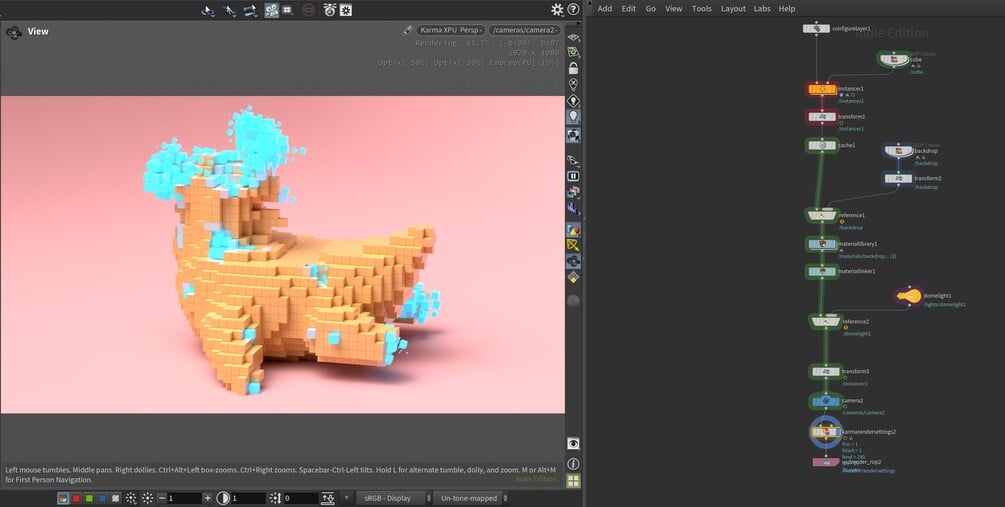This screenshot has height=507, width=1005.
Task: Select the materiallibrary1 node
Action: (x=822, y=244)
